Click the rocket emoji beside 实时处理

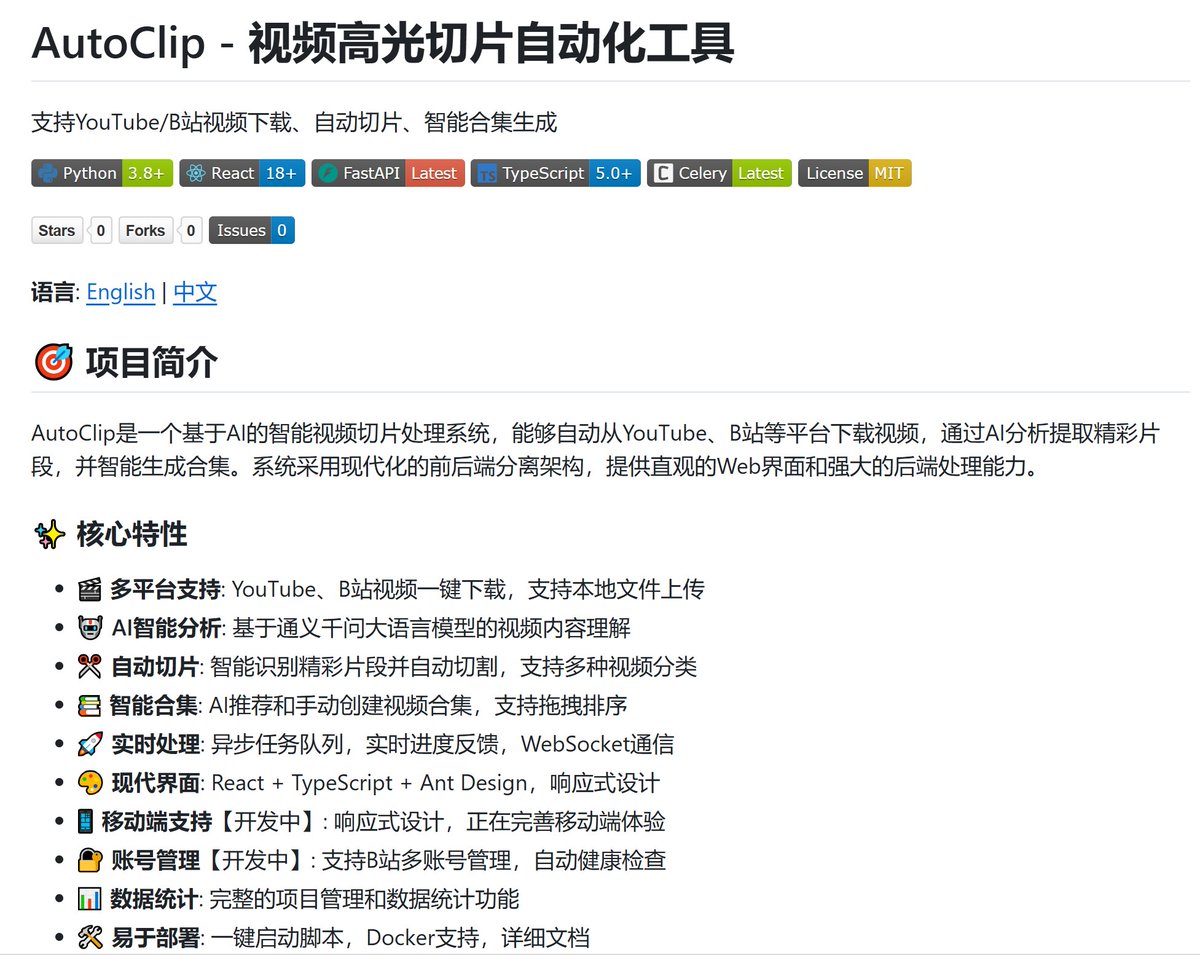90,744
